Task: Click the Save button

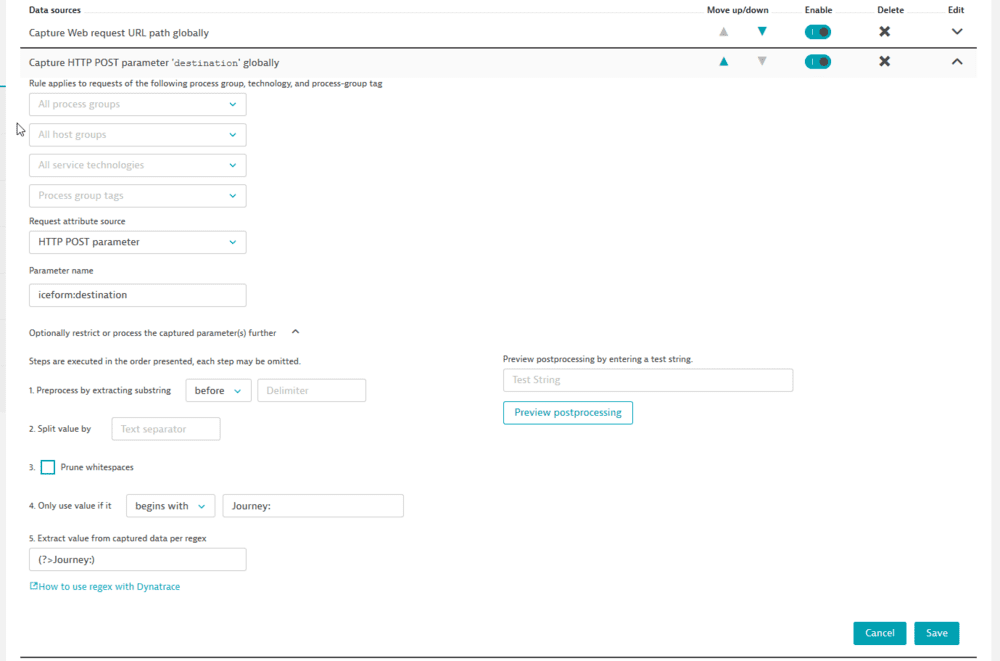Action: tap(936, 633)
